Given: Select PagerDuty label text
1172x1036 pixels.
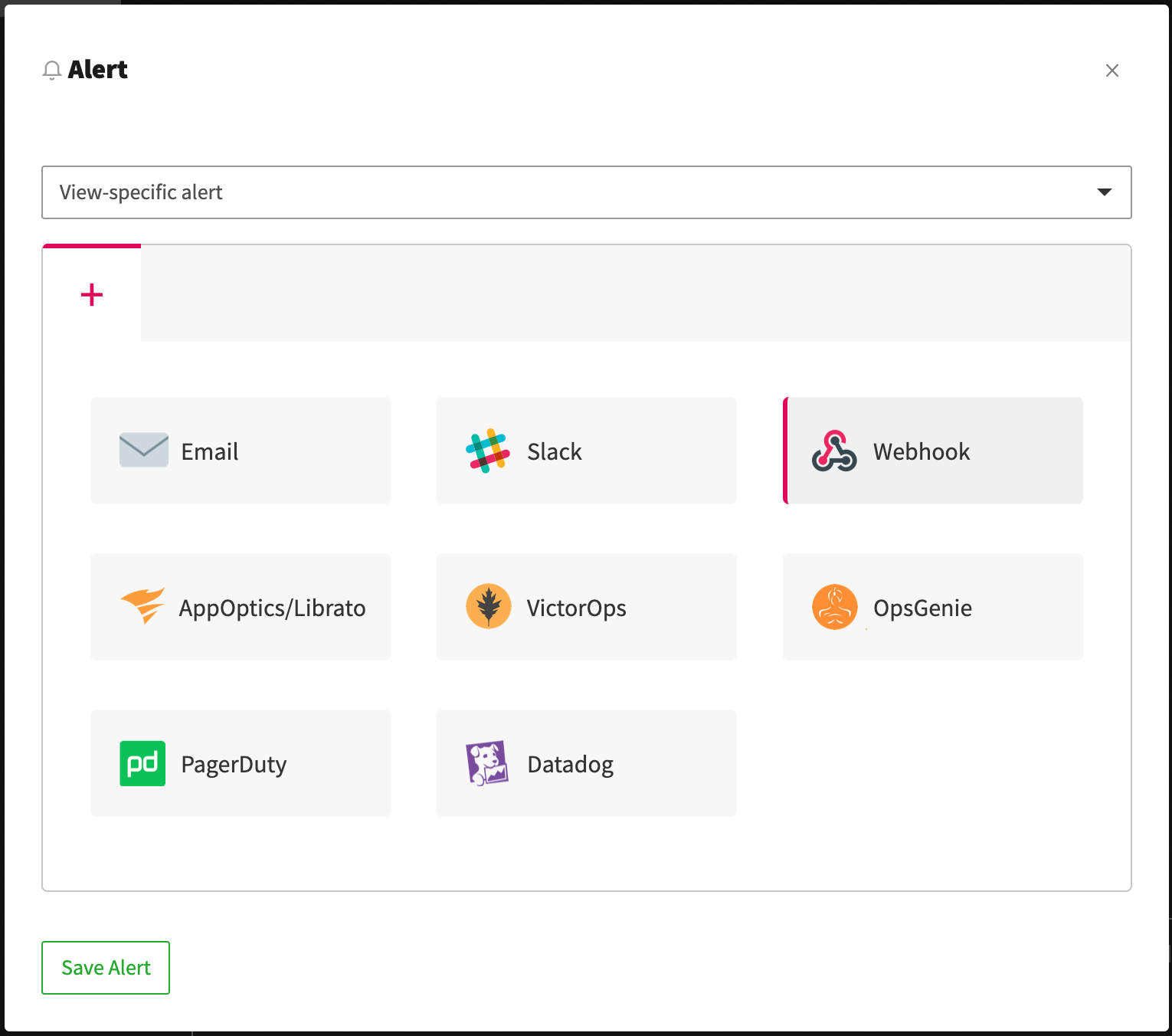Looking at the screenshot, I should [x=234, y=764].
